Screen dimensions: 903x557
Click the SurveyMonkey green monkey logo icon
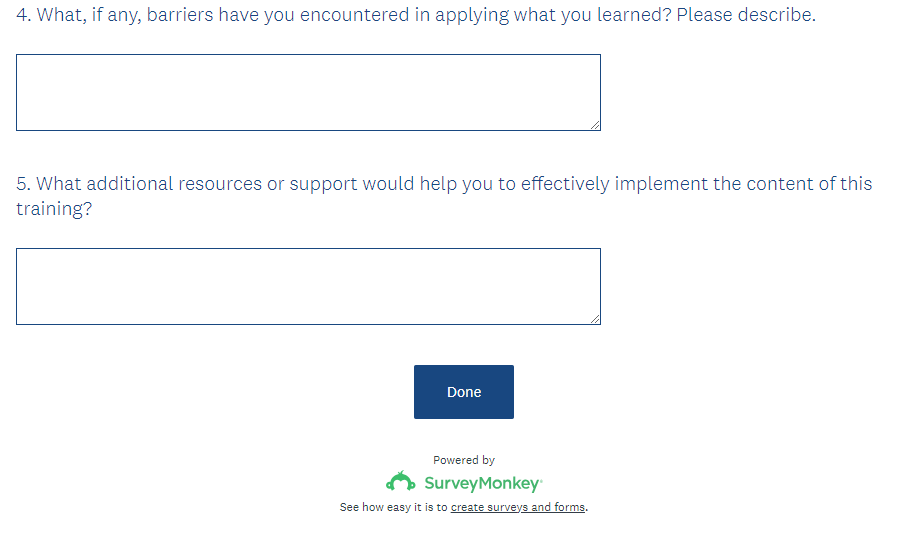(400, 482)
